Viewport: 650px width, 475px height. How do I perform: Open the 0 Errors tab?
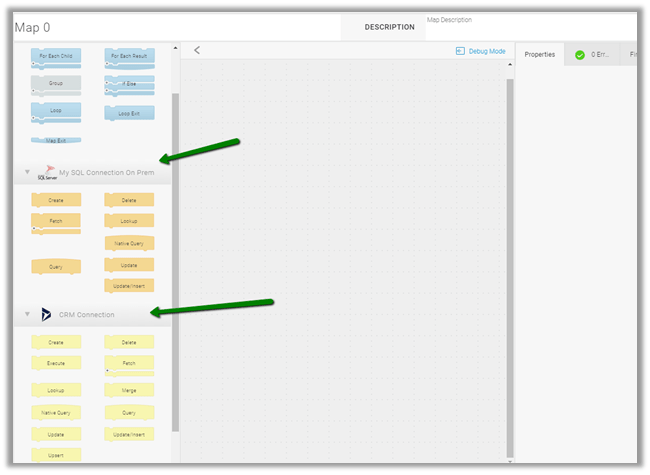click(592, 54)
